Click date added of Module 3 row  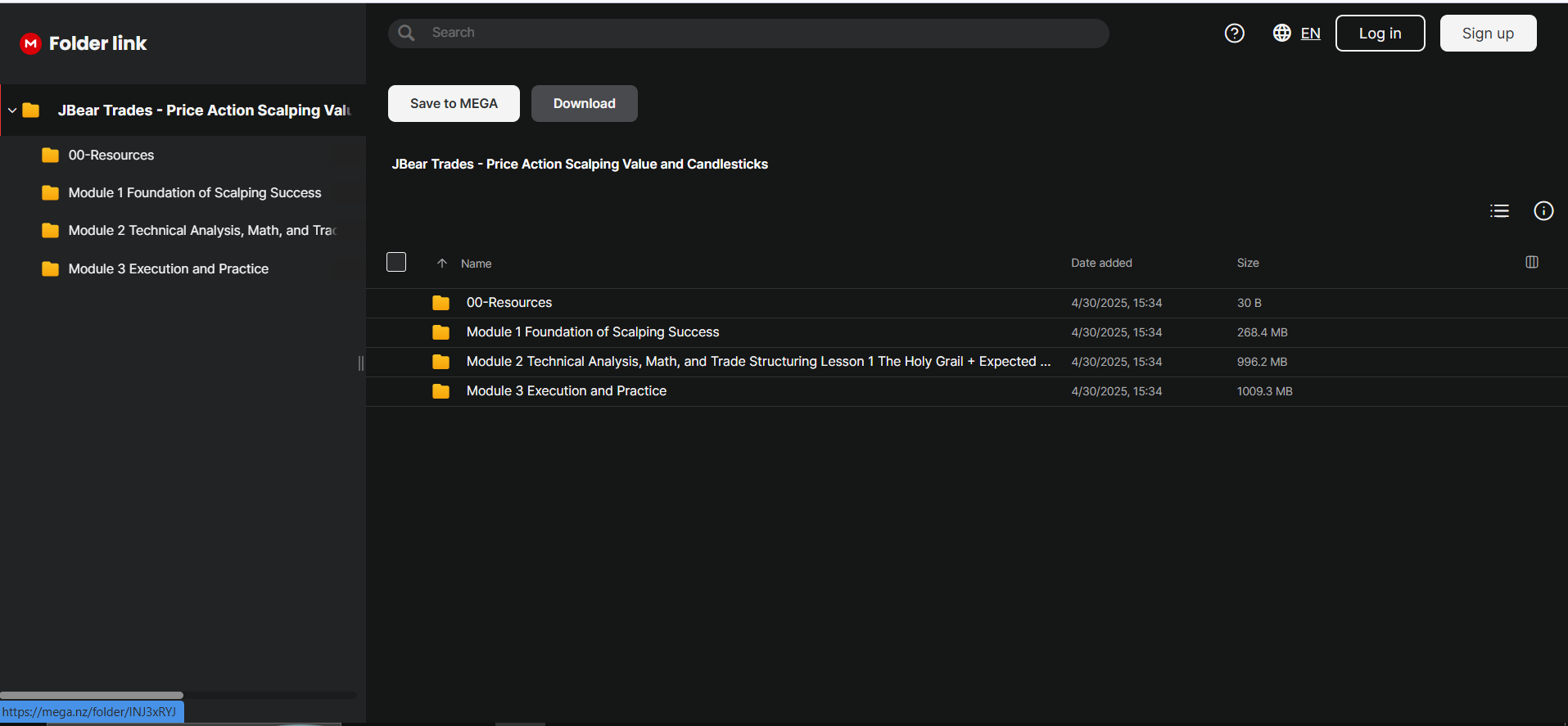click(1117, 391)
